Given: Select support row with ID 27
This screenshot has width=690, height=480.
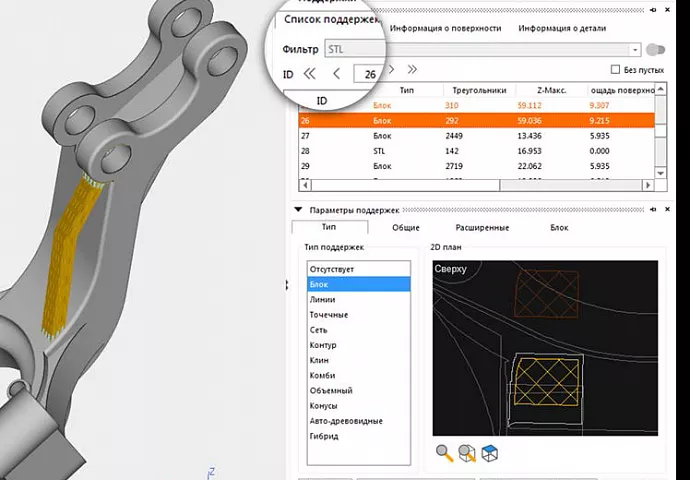Looking at the screenshot, I should [477, 136].
